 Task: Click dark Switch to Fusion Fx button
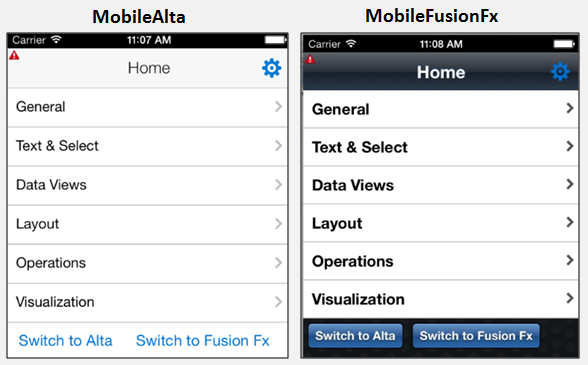[476, 336]
